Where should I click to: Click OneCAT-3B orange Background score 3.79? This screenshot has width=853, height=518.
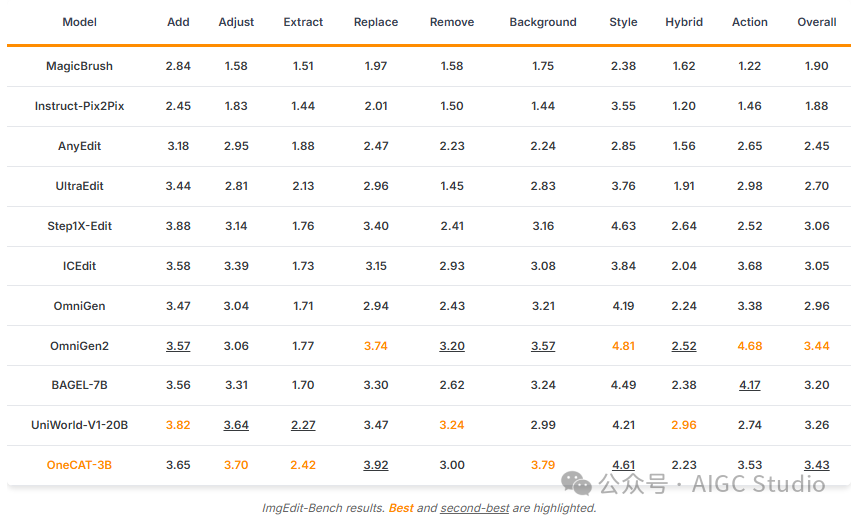[543, 465]
